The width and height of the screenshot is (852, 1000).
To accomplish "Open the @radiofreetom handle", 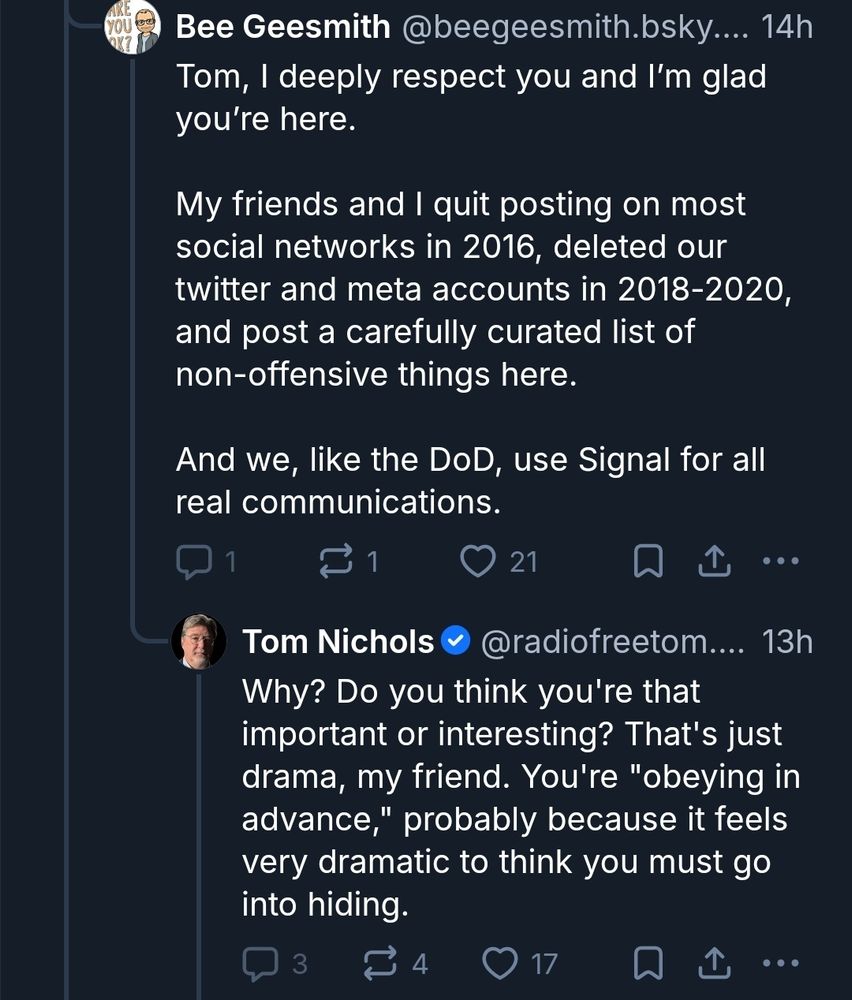I will (x=613, y=642).
